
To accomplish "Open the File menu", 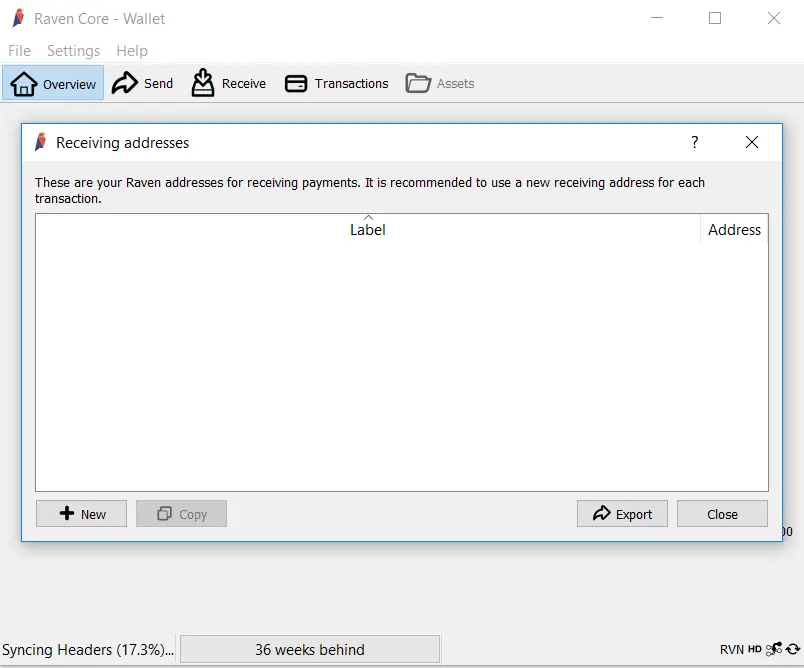I will [19, 51].
